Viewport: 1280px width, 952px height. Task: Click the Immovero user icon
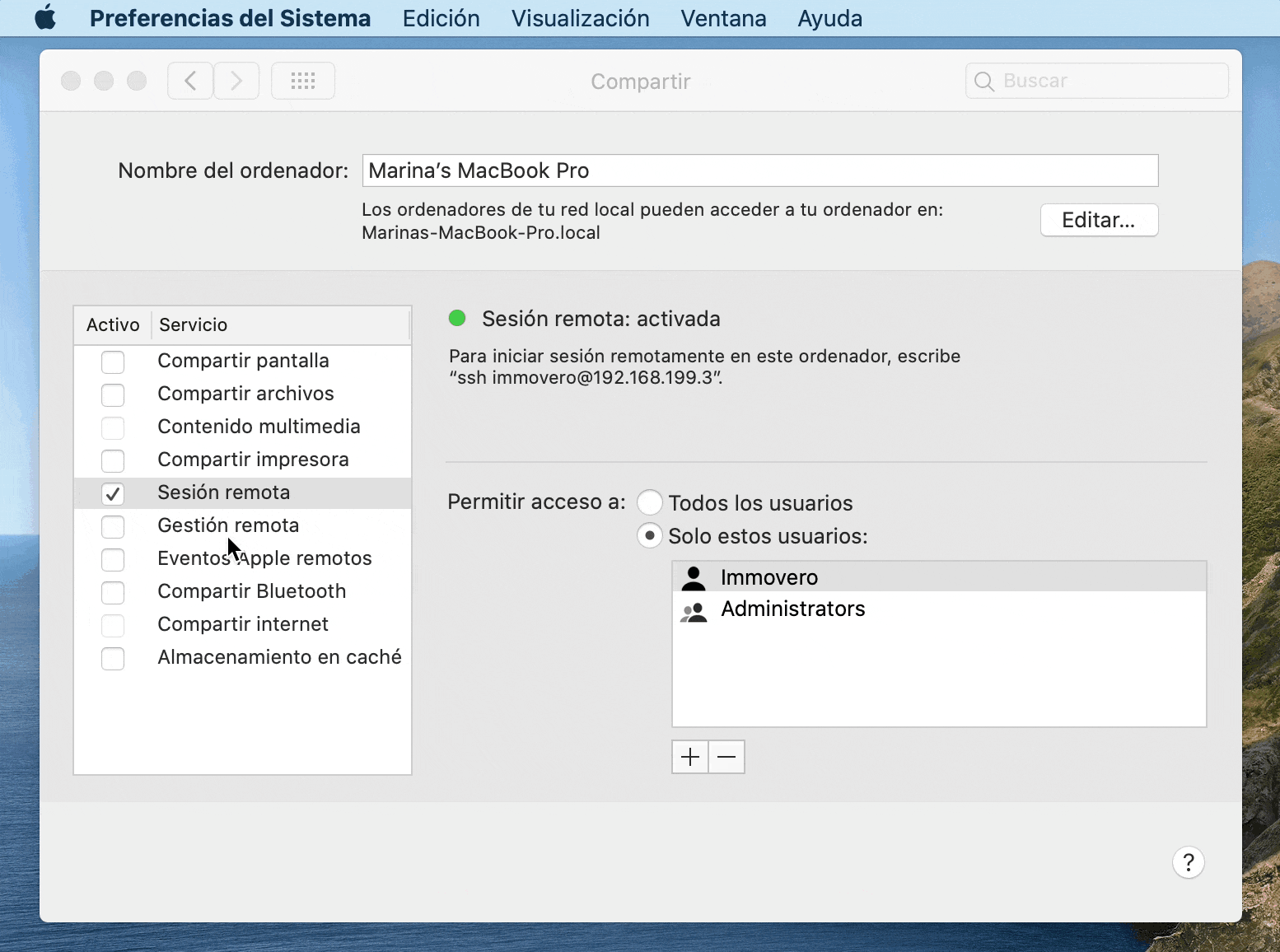point(694,578)
